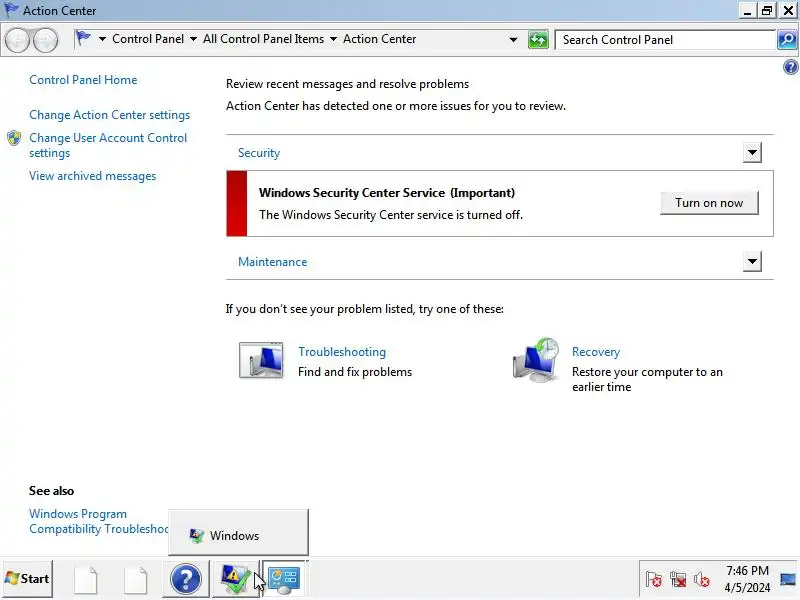Open View archived messages link
Image resolution: width=800 pixels, height=600 pixels.
point(92,176)
